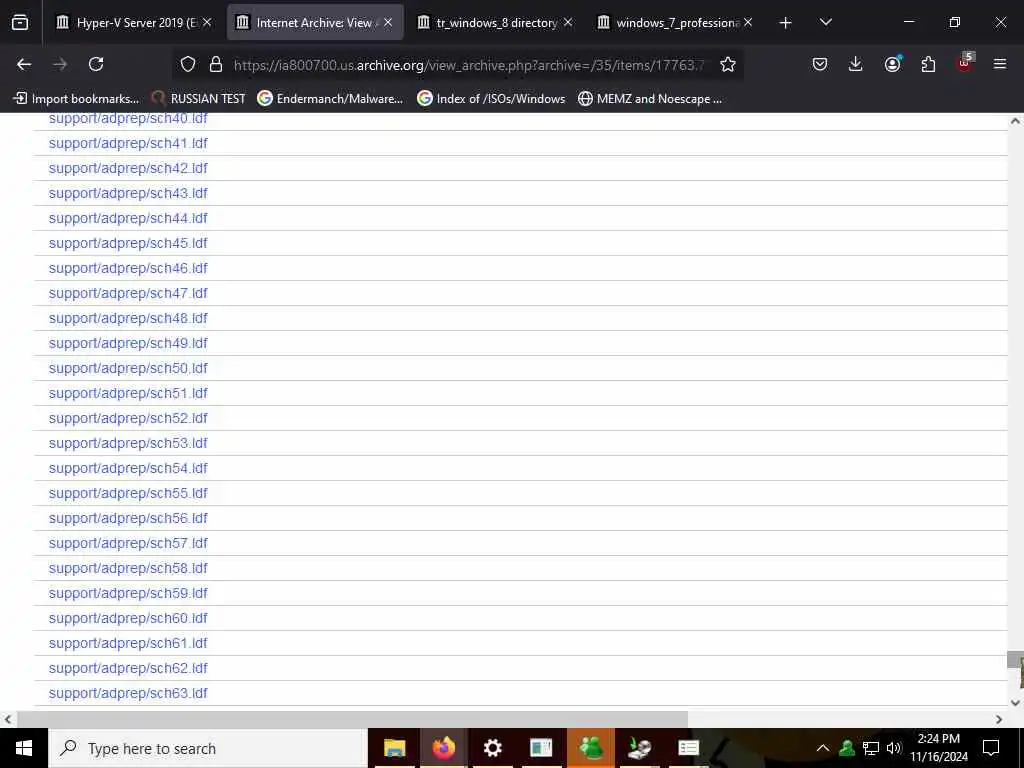This screenshot has width=1024, height=768.
Task: Open the Extensions panel
Action: coord(928,64)
